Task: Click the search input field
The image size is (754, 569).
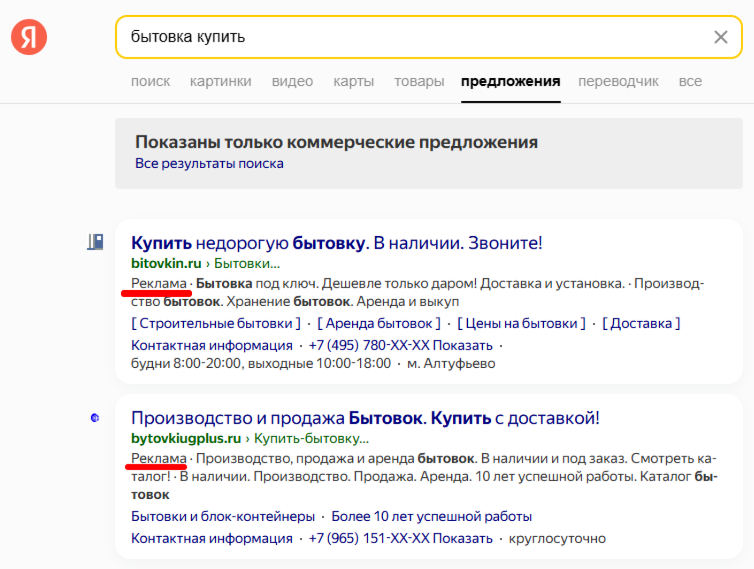Action: point(410,37)
